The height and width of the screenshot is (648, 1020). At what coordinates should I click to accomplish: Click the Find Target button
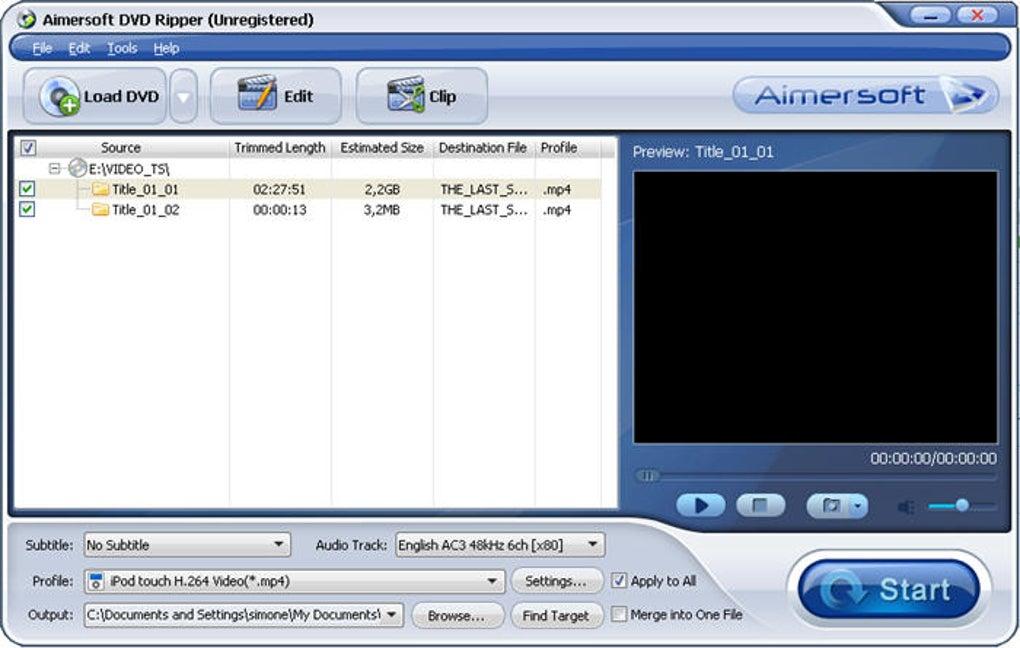pos(556,615)
